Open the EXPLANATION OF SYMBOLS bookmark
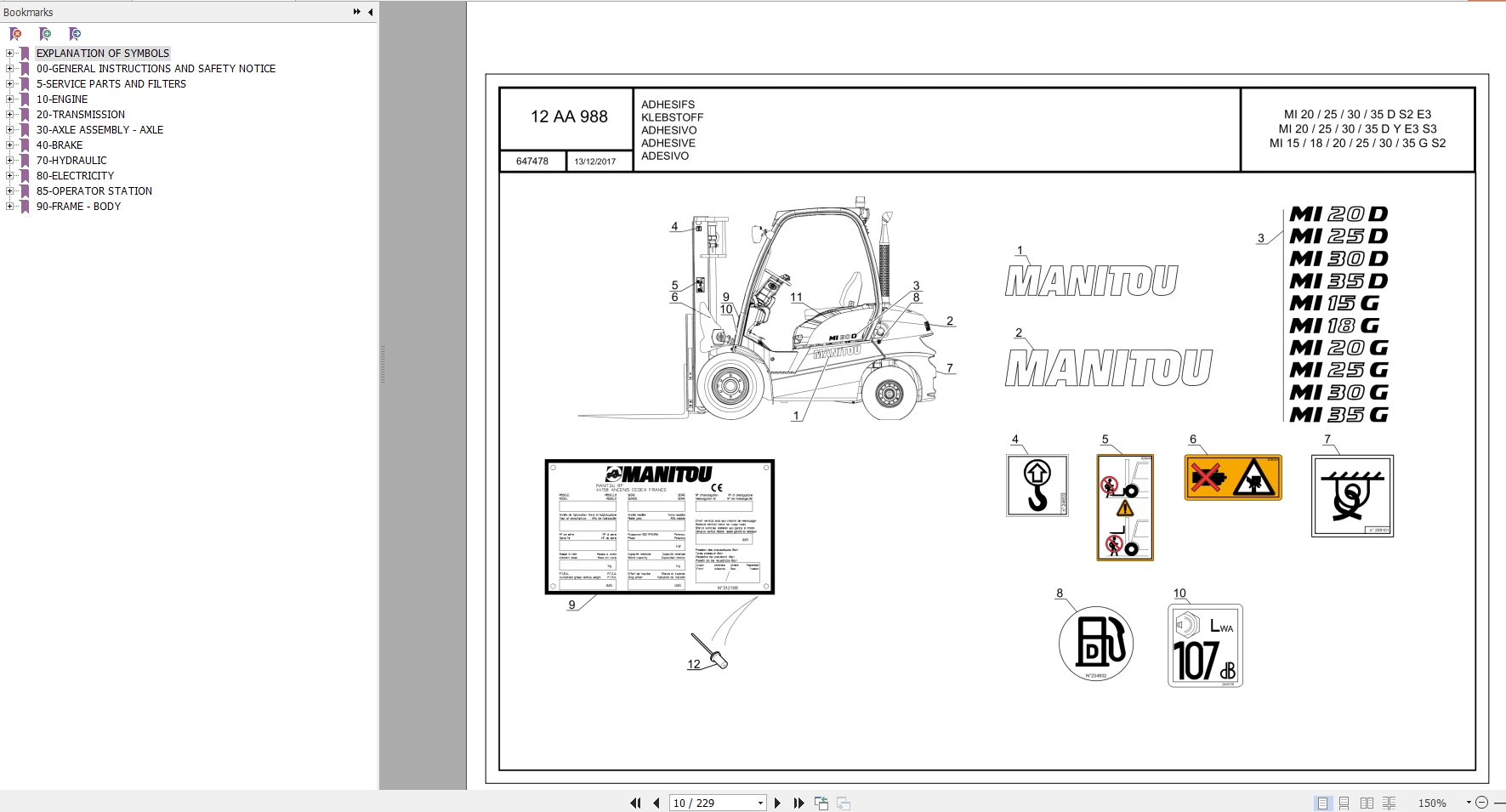The image size is (1506, 812). 103,53
